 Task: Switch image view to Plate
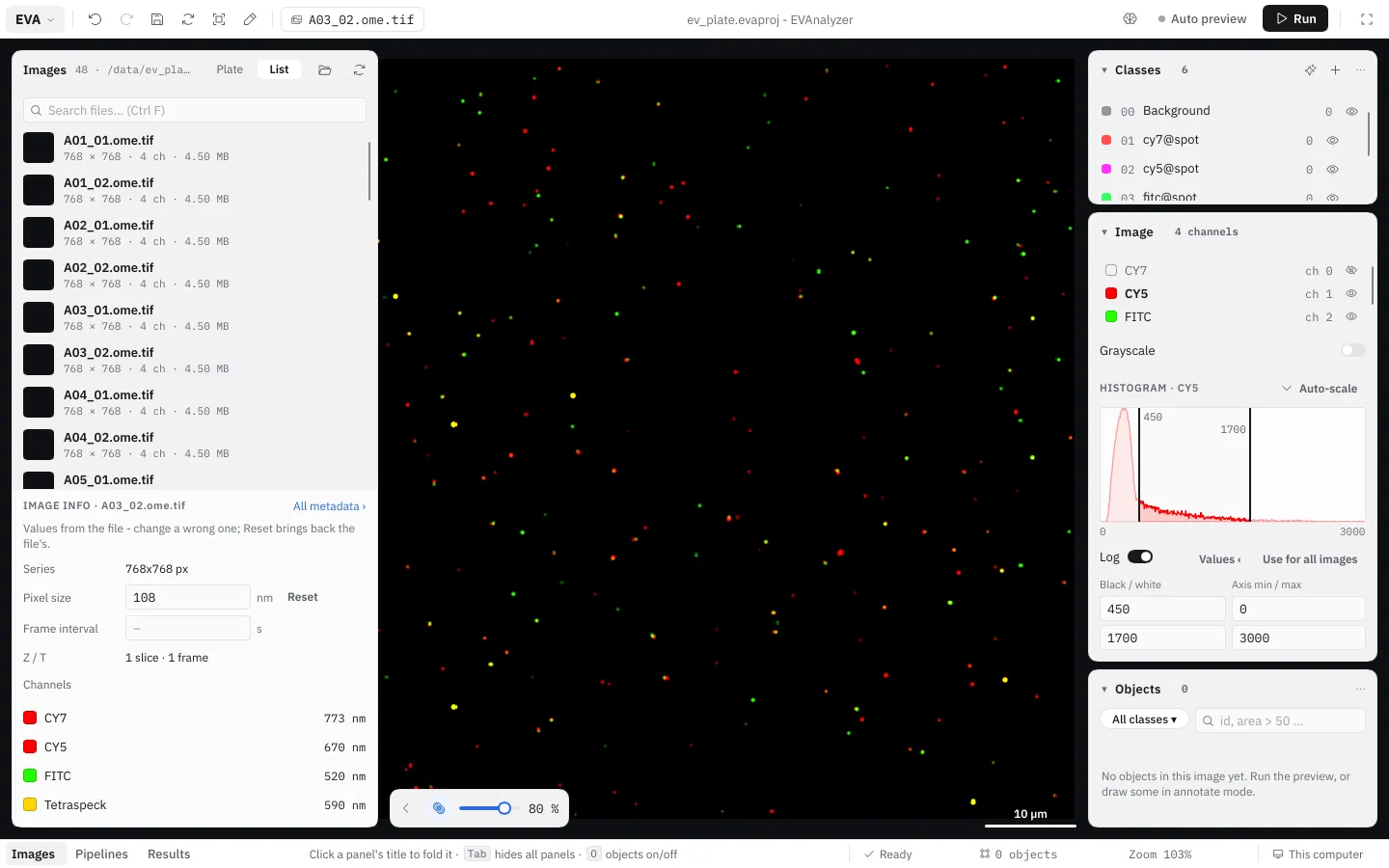coord(230,69)
